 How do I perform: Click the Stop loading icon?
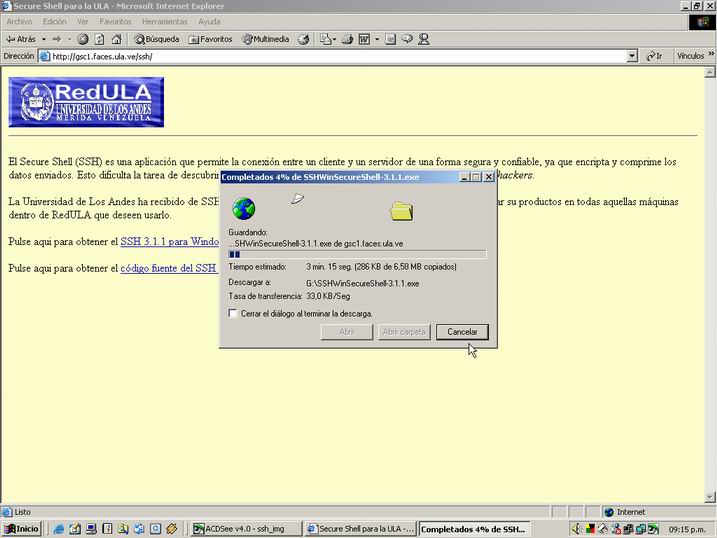click(x=83, y=39)
